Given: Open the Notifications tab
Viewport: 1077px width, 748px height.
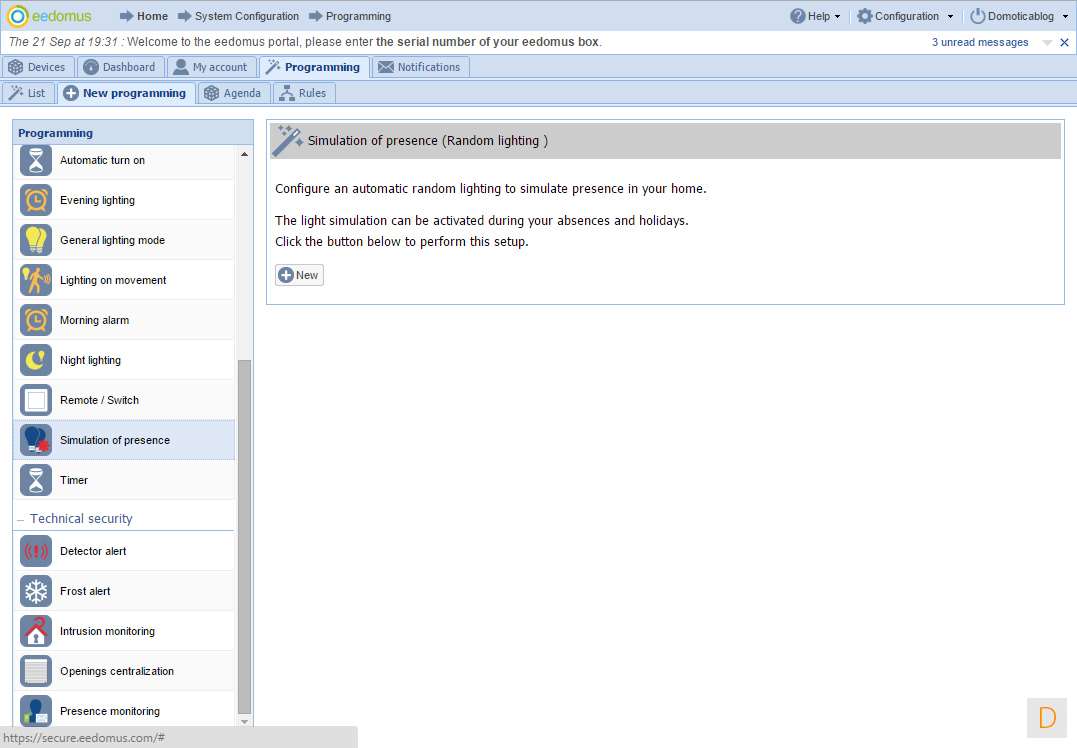Looking at the screenshot, I should (x=421, y=67).
